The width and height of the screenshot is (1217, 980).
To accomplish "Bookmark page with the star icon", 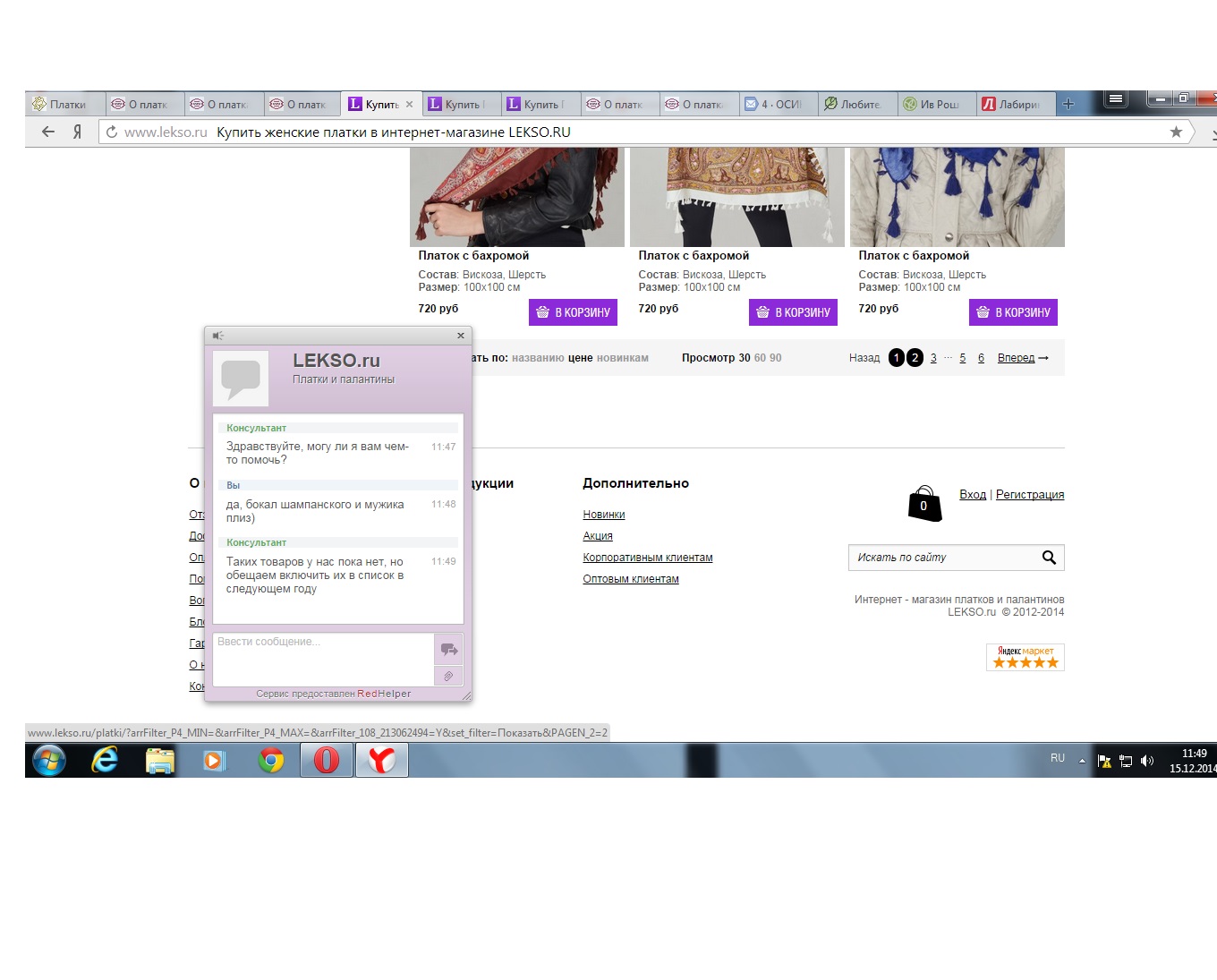I will point(1176,132).
